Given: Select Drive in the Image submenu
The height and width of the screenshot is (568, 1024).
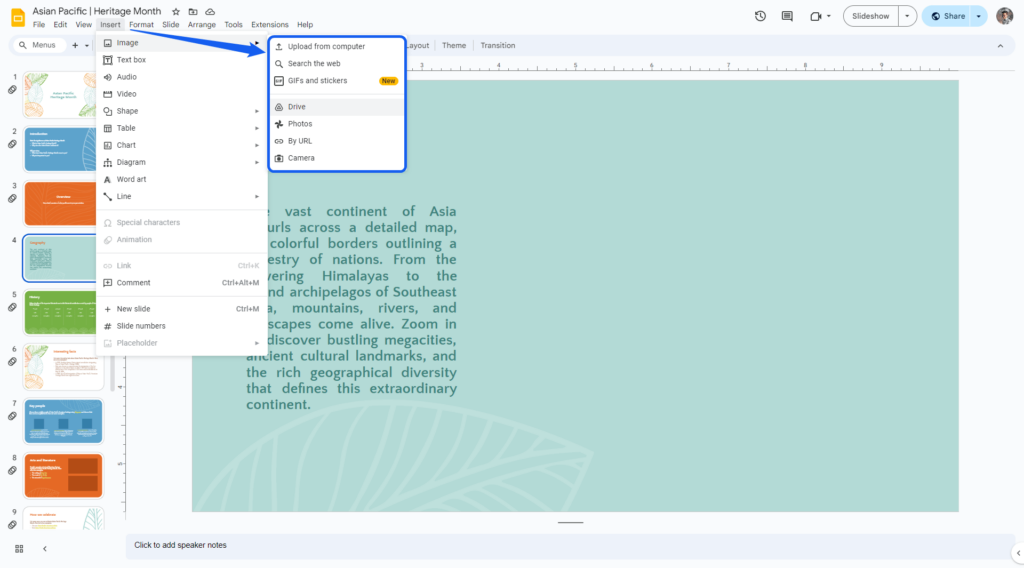Looking at the screenshot, I should (x=297, y=107).
